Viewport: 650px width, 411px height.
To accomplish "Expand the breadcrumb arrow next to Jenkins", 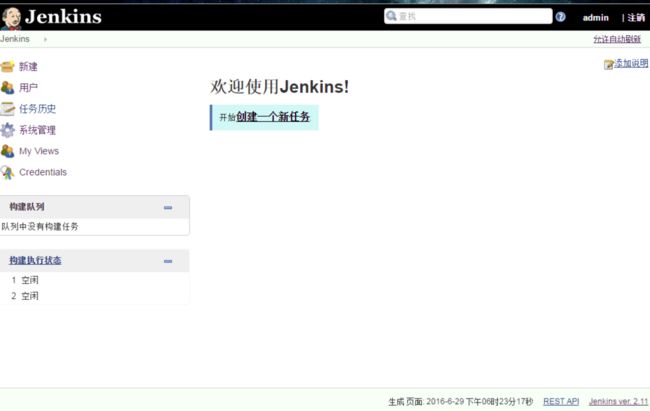I will coord(45,39).
